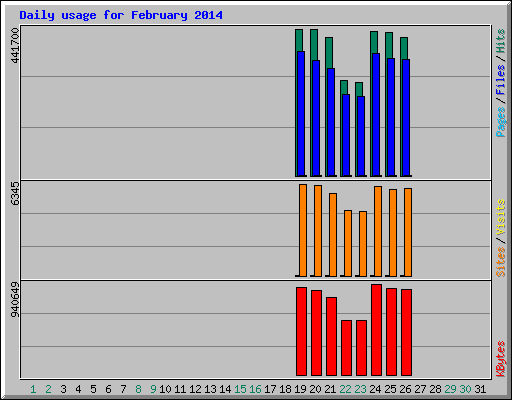The image size is (512, 400).
Task: Click day label 24 on the axis
Action: (375, 389)
